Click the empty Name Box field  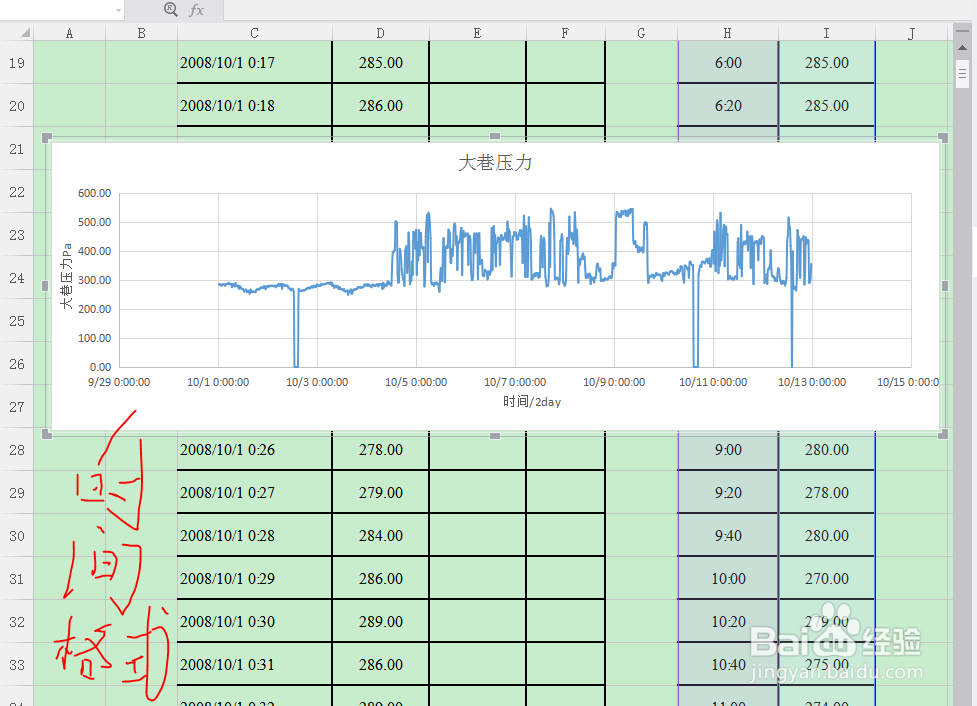click(60, 10)
